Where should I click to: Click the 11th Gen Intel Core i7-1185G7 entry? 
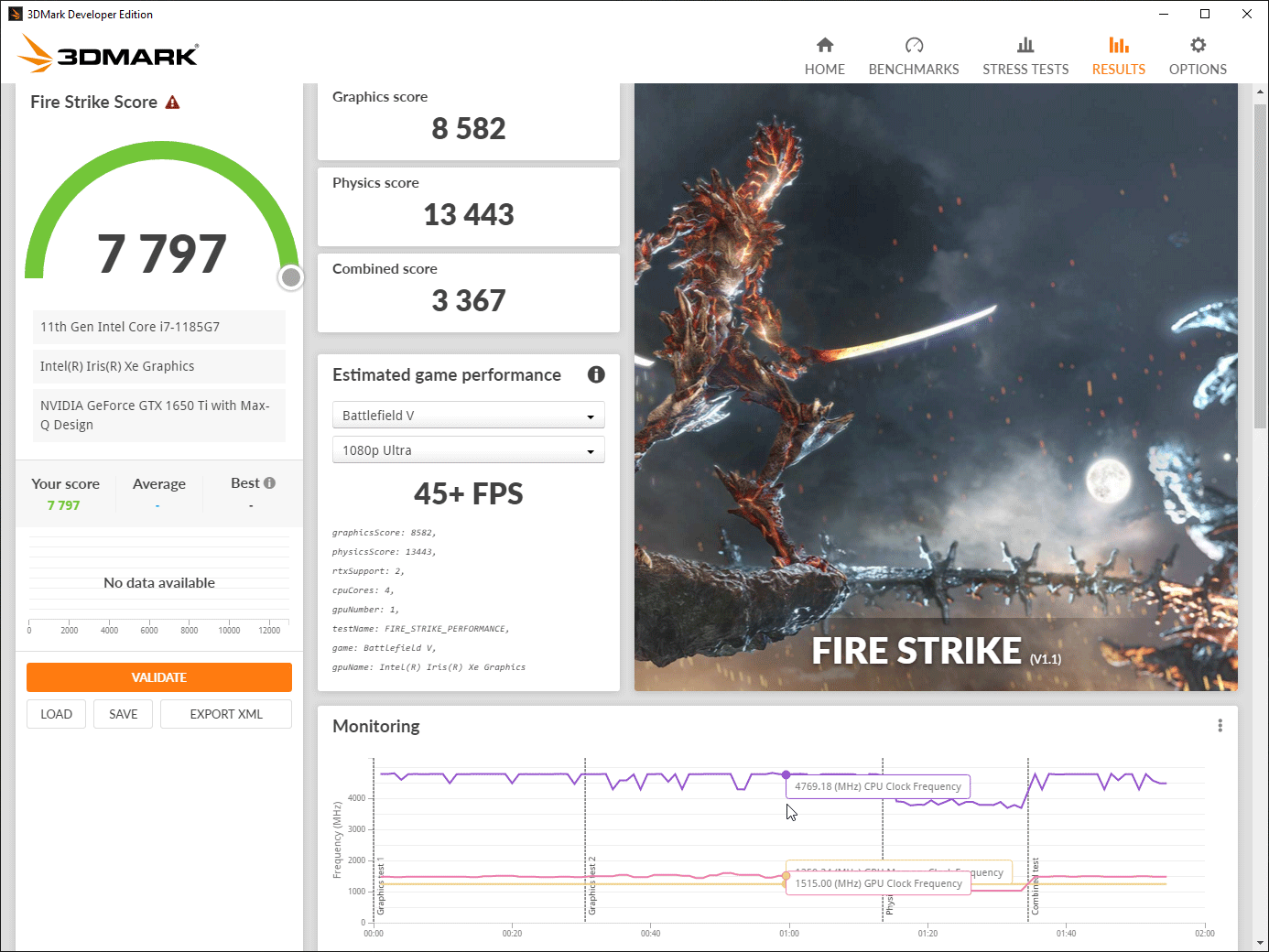[159, 327]
